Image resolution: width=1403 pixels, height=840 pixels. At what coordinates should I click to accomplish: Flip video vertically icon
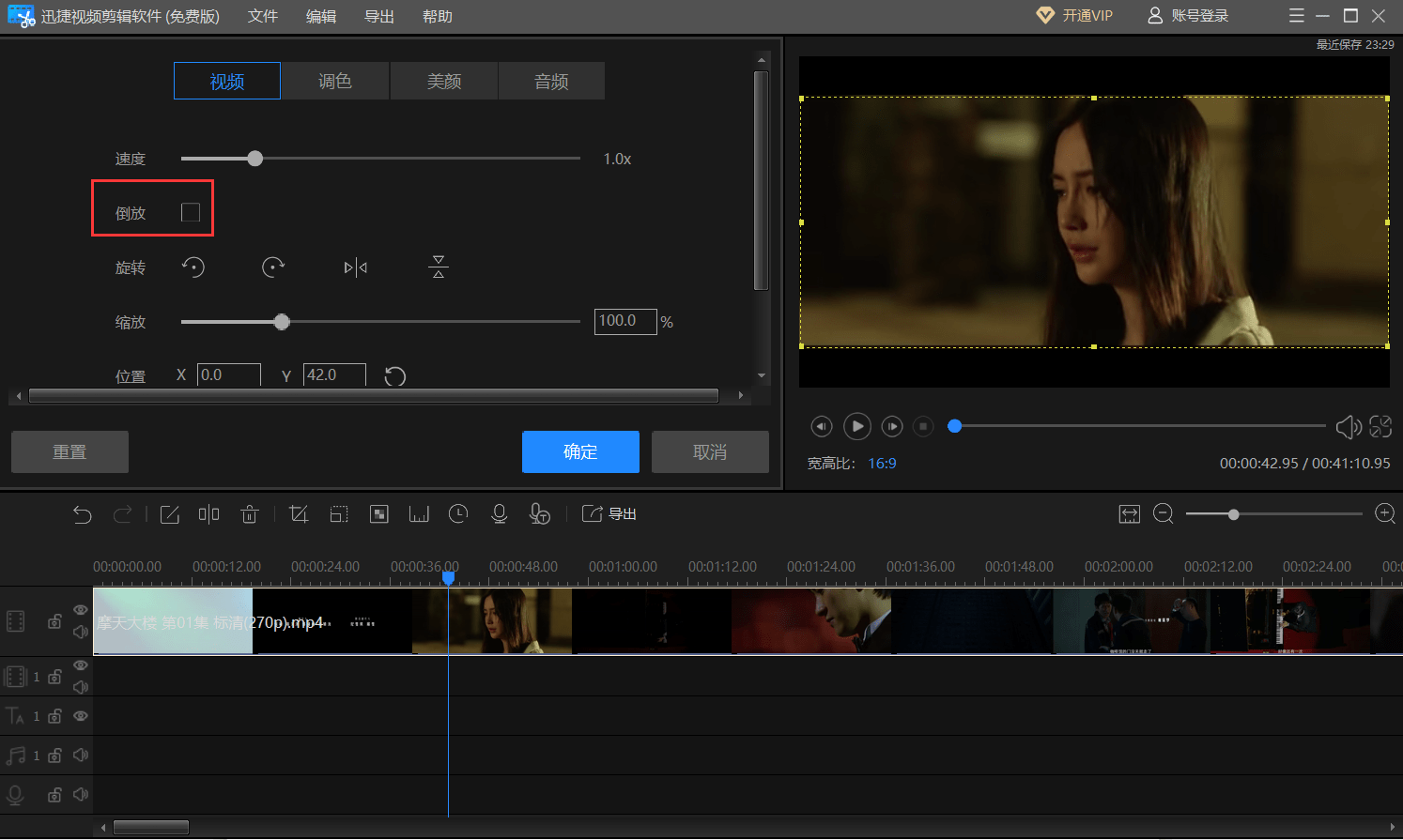438,267
